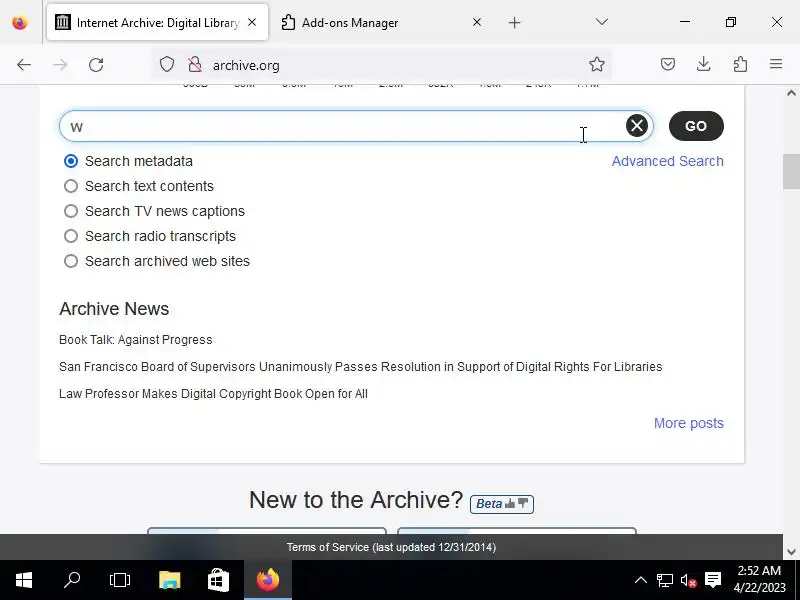The height and width of the screenshot is (600, 800).
Task: Click scrollbar up arrow
Action: tap(791, 93)
